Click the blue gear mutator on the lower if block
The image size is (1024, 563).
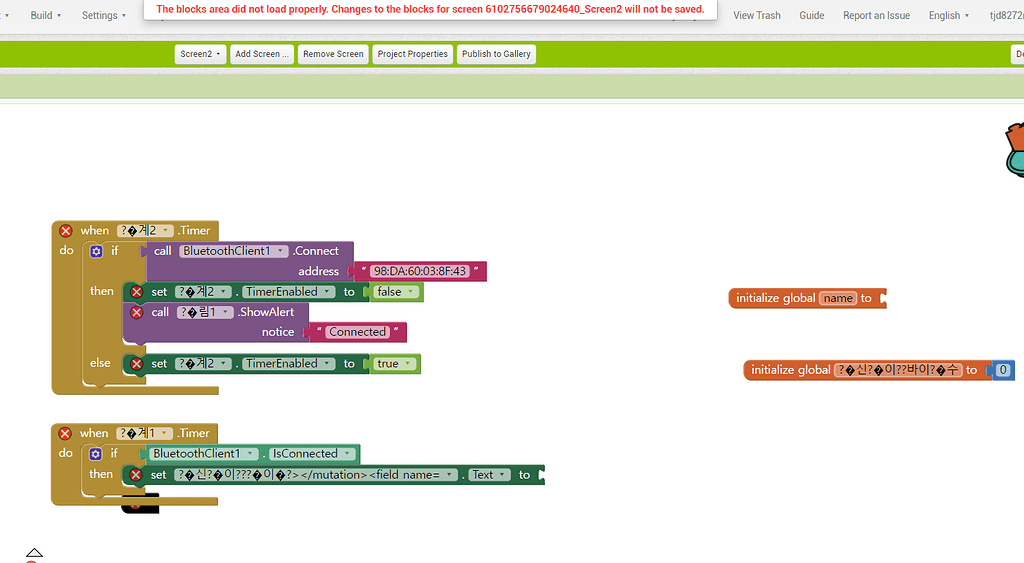(96, 454)
